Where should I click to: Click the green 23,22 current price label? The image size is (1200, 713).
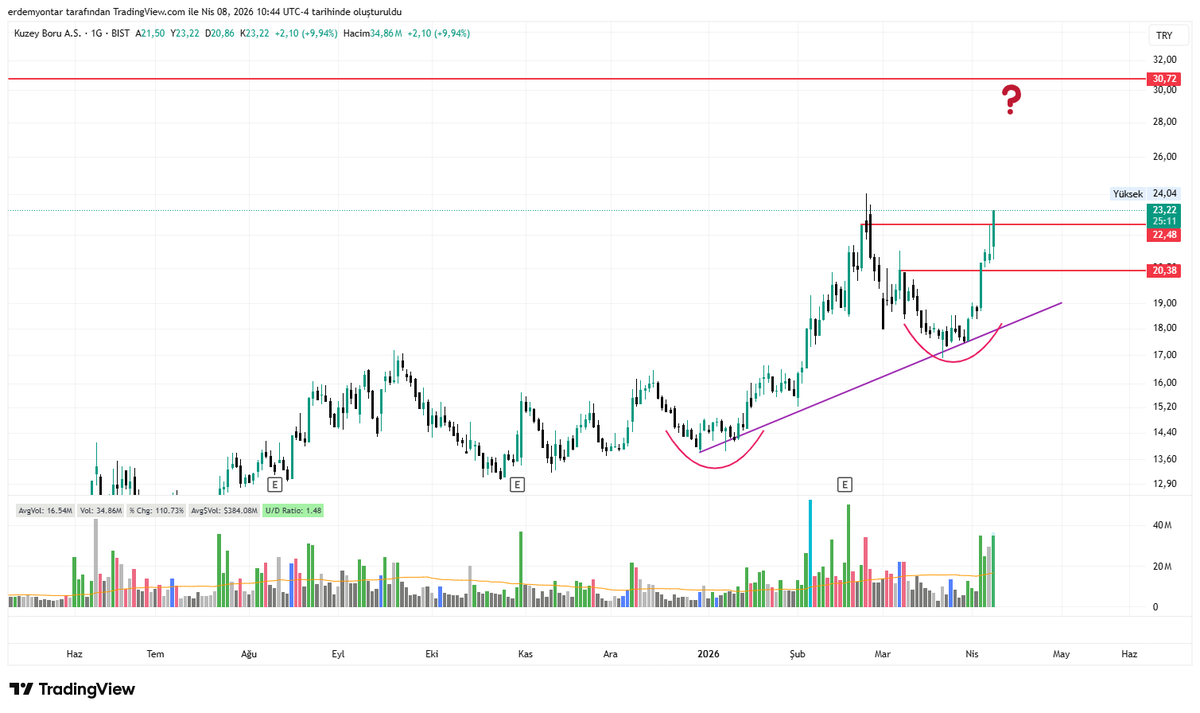[x=1161, y=212]
